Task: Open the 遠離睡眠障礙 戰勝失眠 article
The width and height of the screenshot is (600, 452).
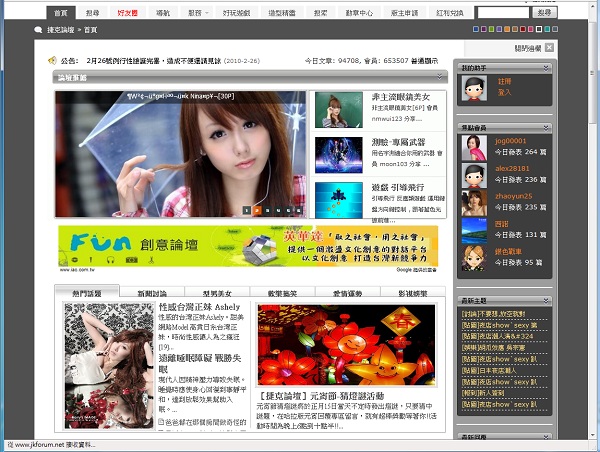Action: pos(200,364)
